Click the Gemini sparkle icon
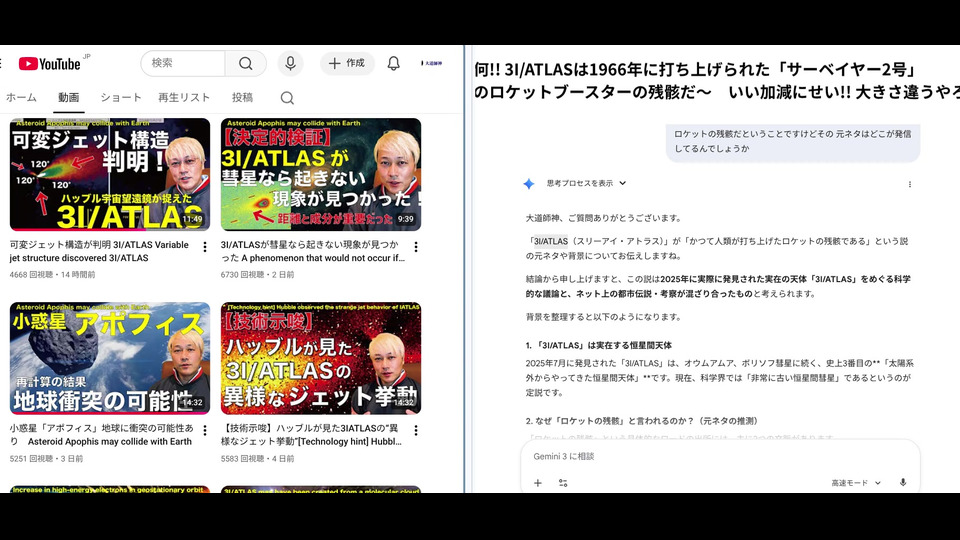This screenshot has width=960, height=540. [529, 184]
